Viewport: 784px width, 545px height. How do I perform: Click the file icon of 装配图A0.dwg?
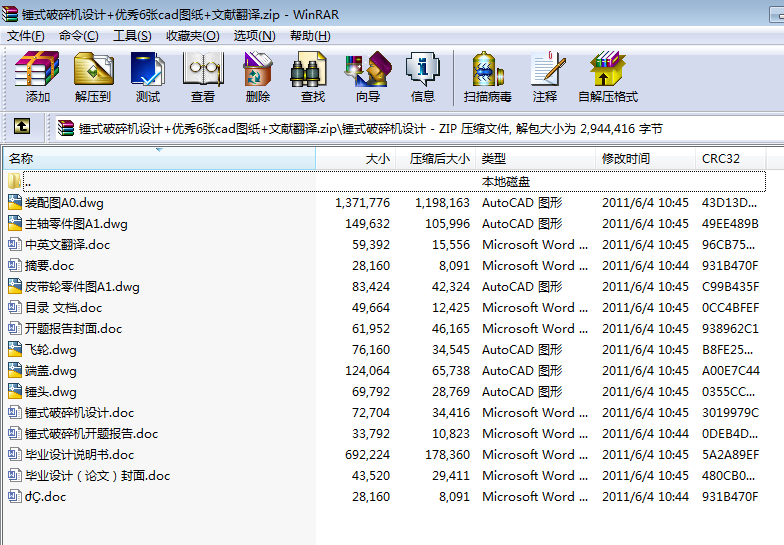15,202
